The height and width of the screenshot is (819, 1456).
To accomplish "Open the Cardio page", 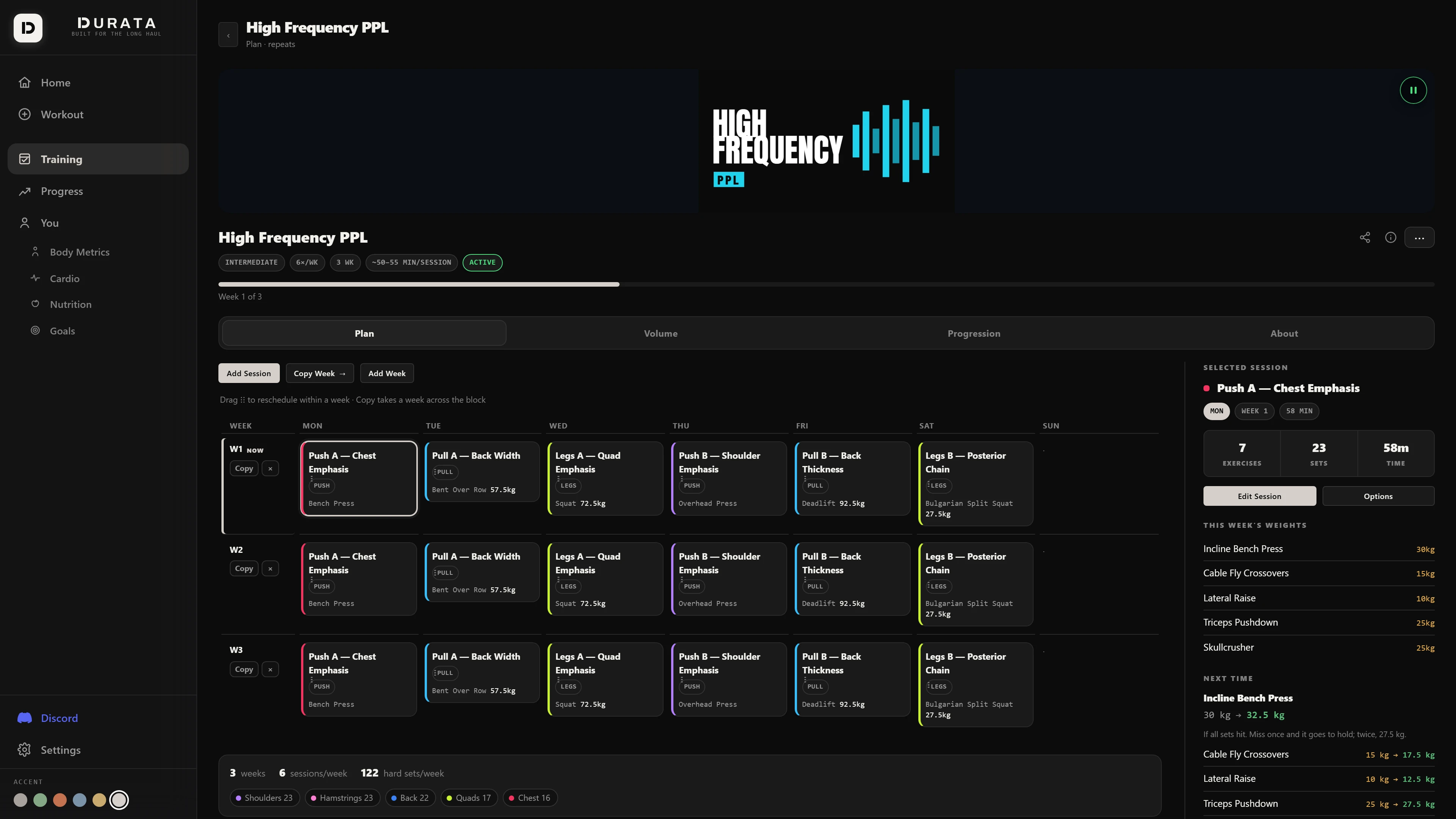I will 105,279.
